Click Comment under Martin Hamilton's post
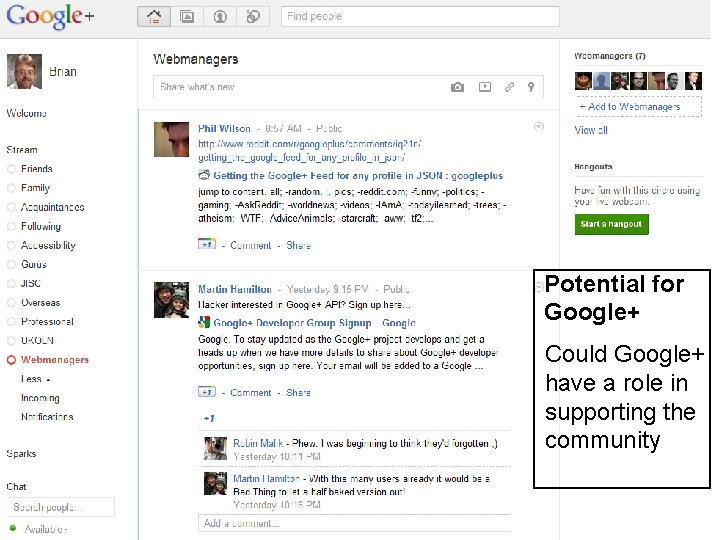This screenshot has width=720, height=540. point(251,393)
